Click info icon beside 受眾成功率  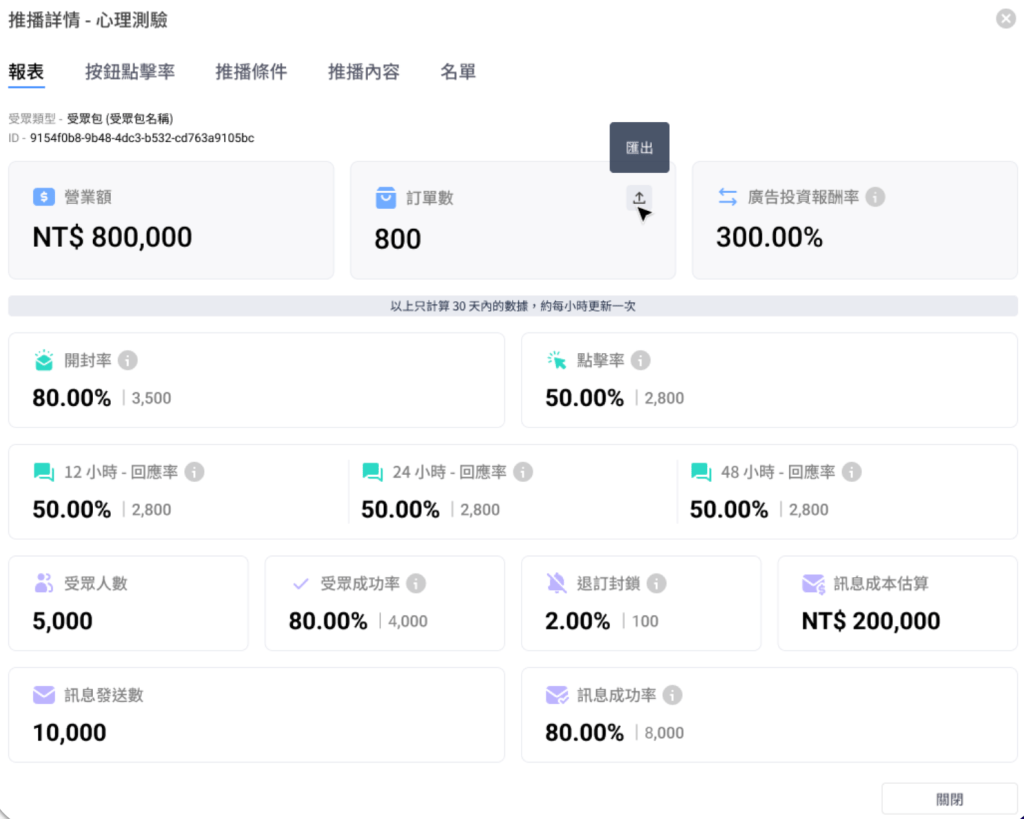click(416, 583)
